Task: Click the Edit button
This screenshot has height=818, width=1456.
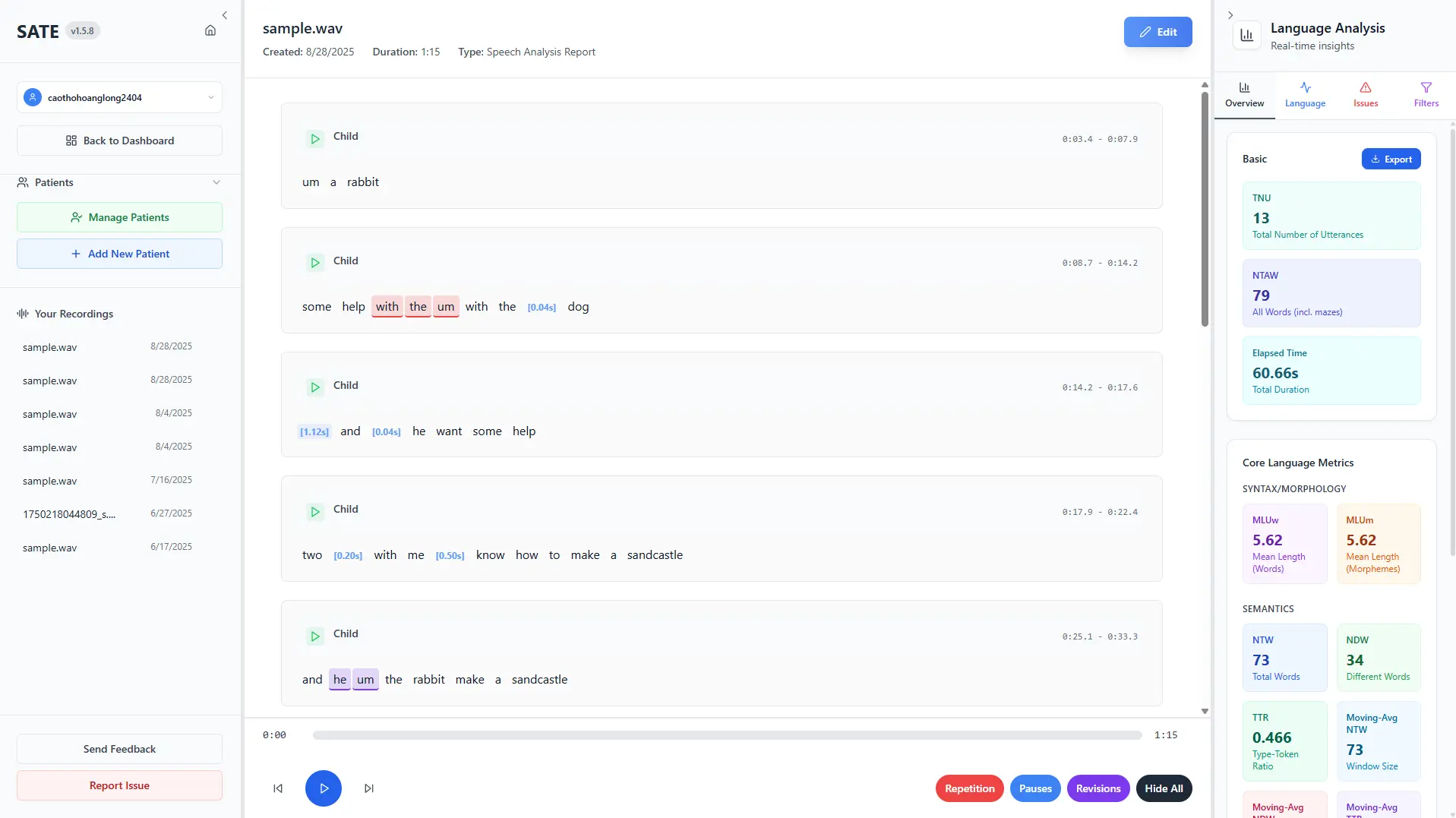Action: click(x=1158, y=32)
